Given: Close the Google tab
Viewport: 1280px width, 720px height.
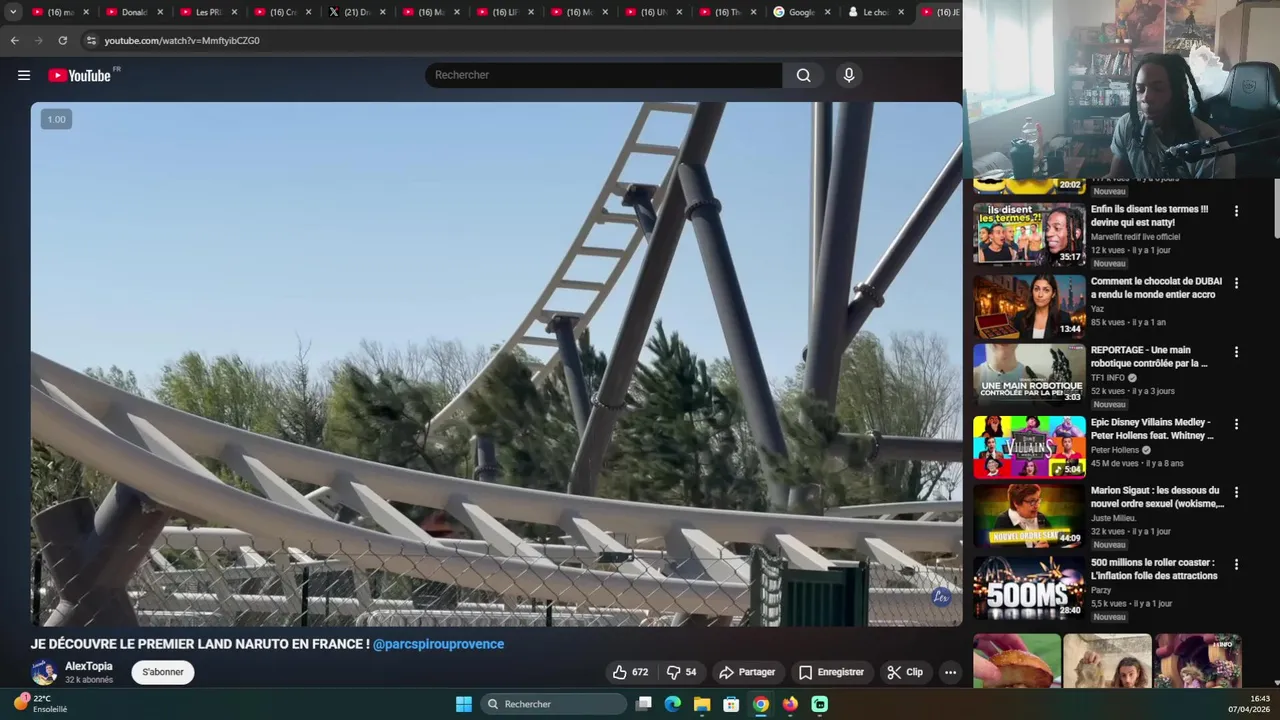Looking at the screenshot, I should coord(827,12).
